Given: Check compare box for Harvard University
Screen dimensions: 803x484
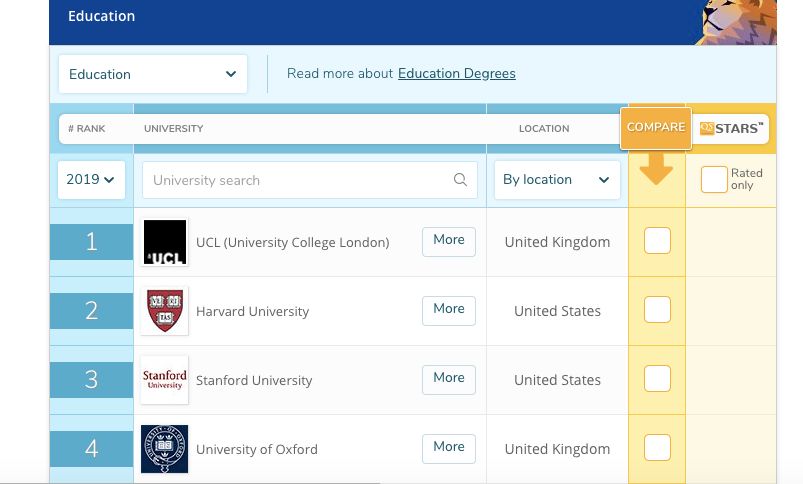Looking at the screenshot, I should [657, 309].
